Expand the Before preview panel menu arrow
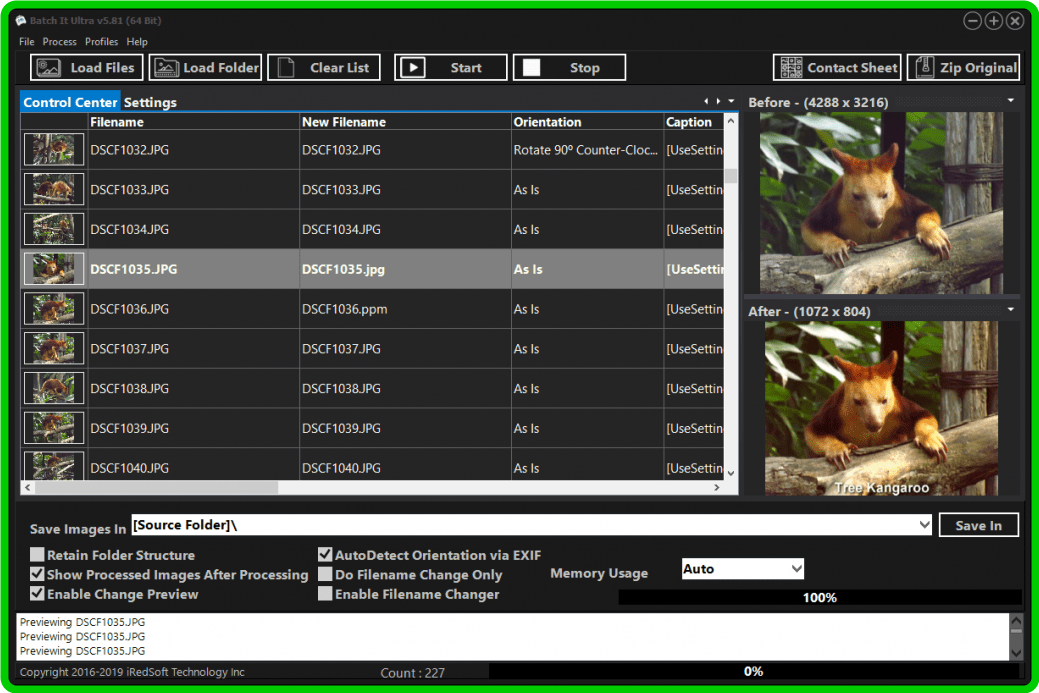The height and width of the screenshot is (693, 1039). 1011,101
